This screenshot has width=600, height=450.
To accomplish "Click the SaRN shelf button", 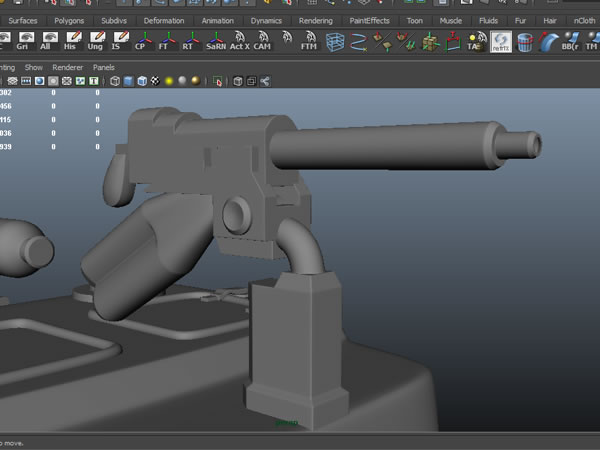I will pos(215,41).
